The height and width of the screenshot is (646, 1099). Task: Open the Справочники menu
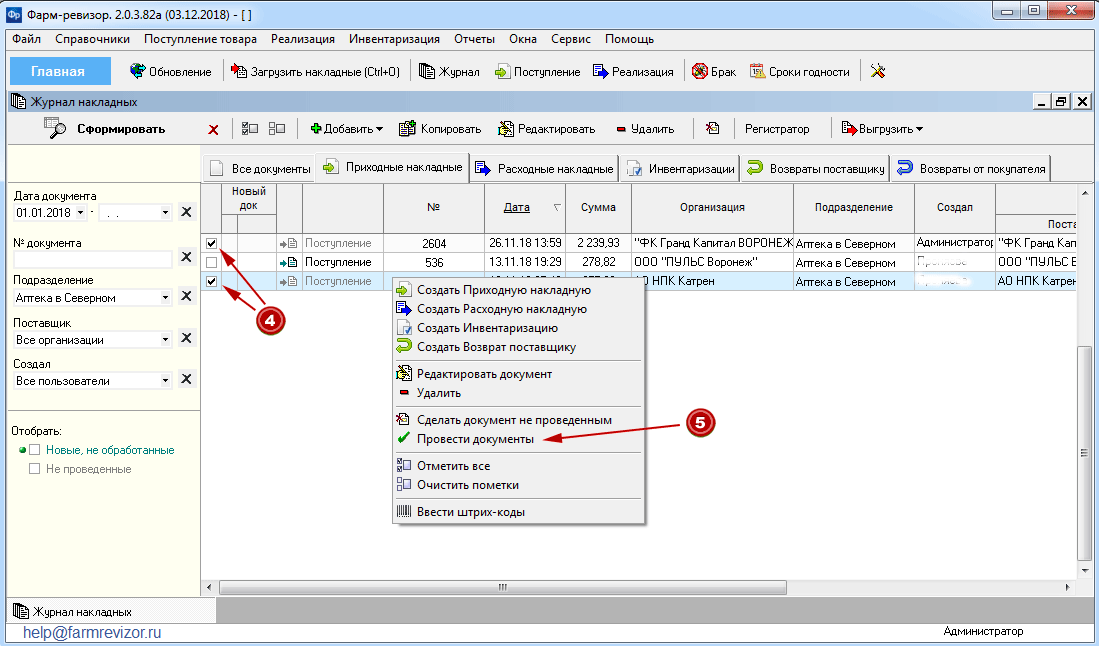[x=93, y=39]
